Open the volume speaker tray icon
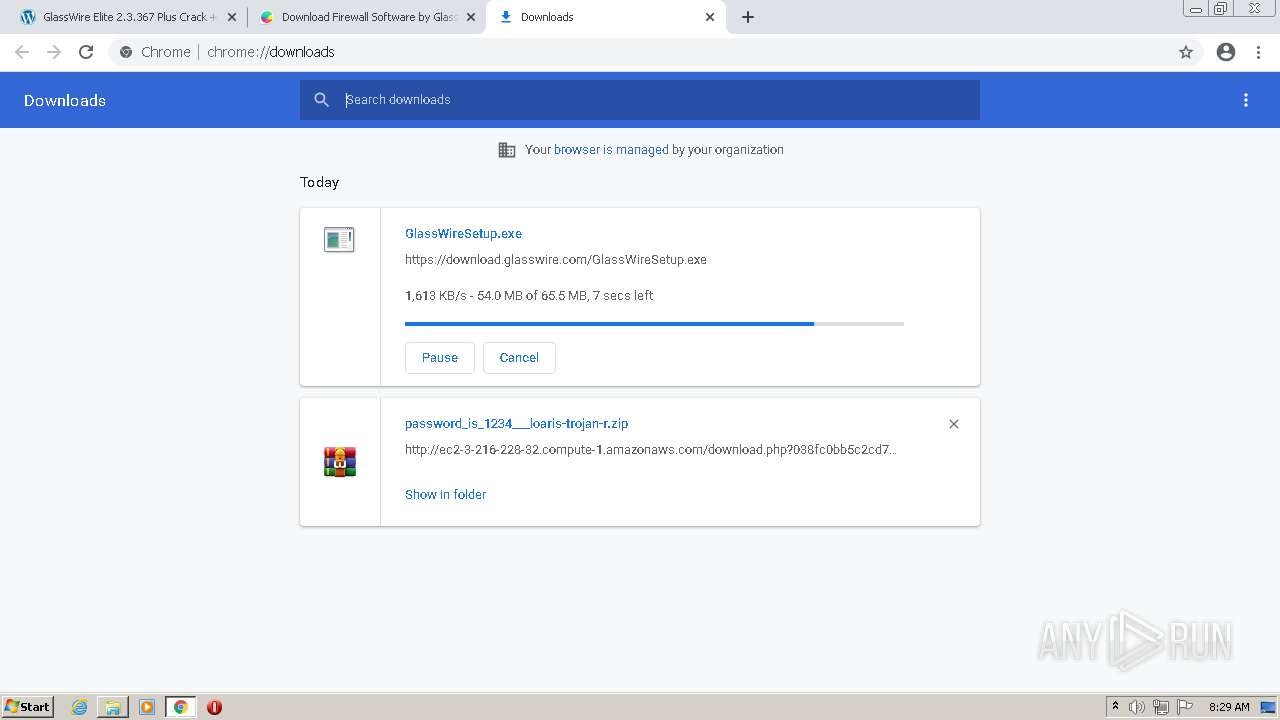The height and width of the screenshot is (720, 1280). point(1137,707)
